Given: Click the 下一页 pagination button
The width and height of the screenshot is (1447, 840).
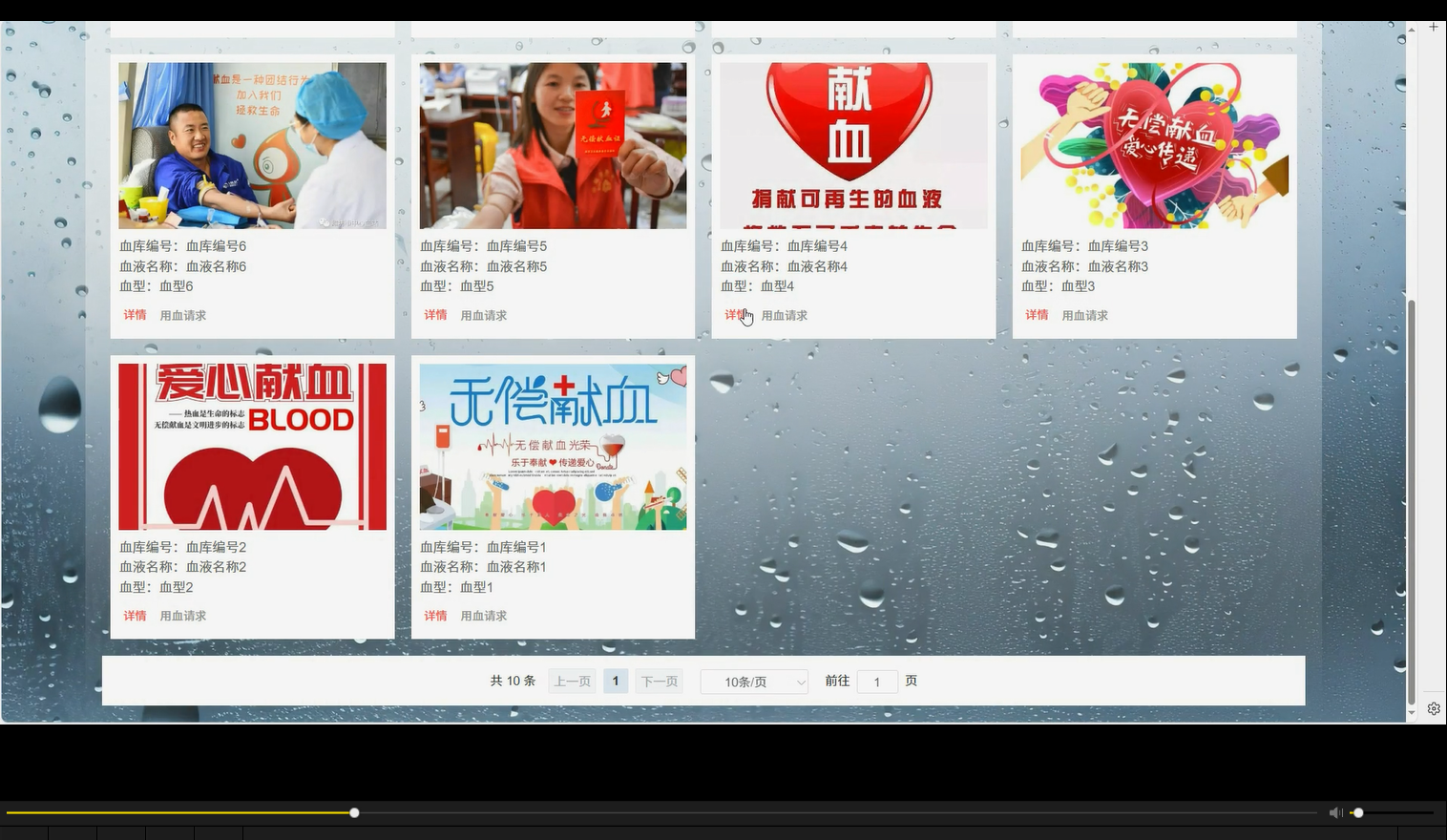Looking at the screenshot, I should pyautogui.click(x=659, y=681).
